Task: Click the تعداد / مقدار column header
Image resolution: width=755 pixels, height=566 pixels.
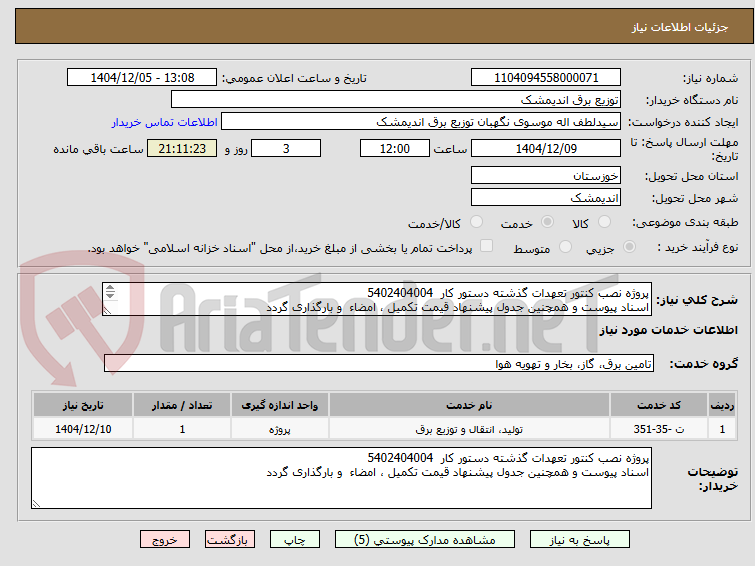Action: [x=182, y=405]
